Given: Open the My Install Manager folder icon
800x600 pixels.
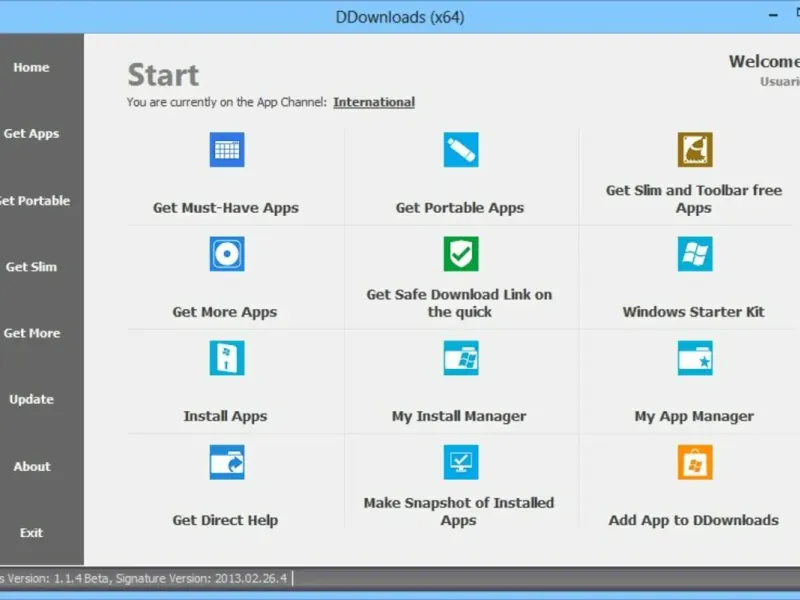Looking at the screenshot, I should click(461, 358).
